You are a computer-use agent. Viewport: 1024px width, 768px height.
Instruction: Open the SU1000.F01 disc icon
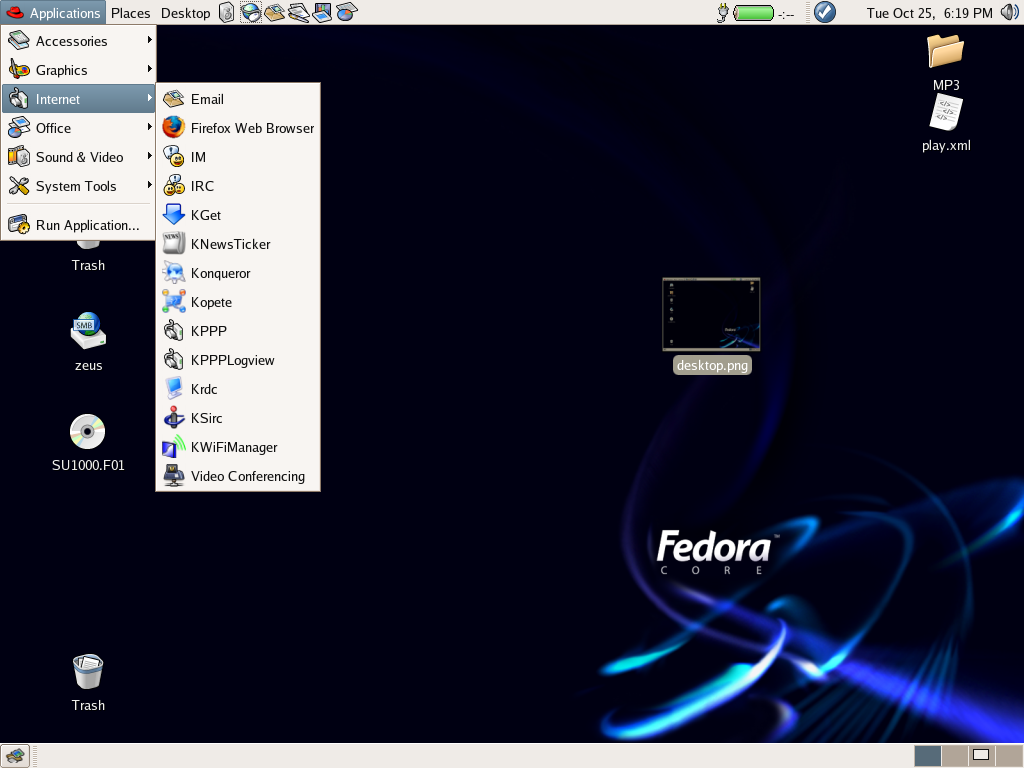[88, 430]
